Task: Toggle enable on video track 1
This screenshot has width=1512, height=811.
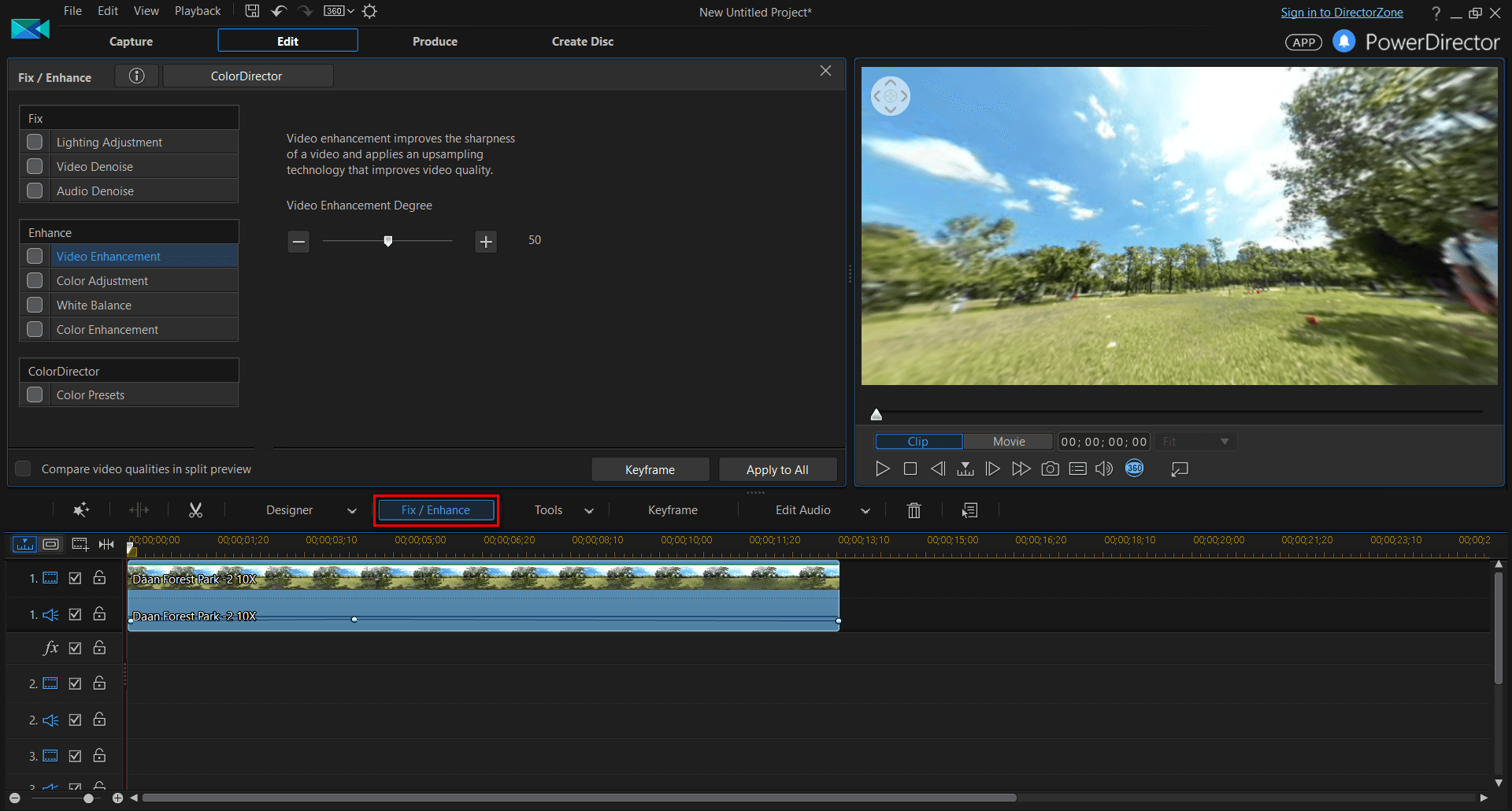Action: (75, 578)
